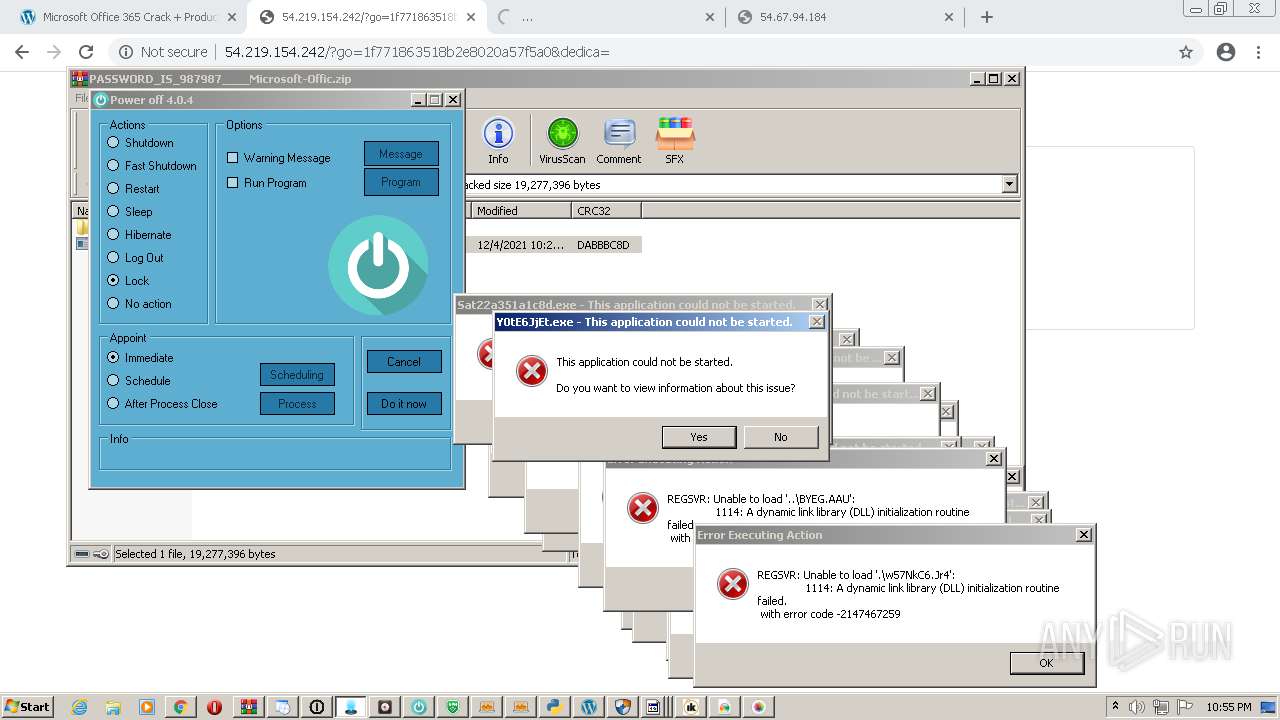Choose the Restart action
Viewport: 1280px width, 720px height.
pos(133,189)
